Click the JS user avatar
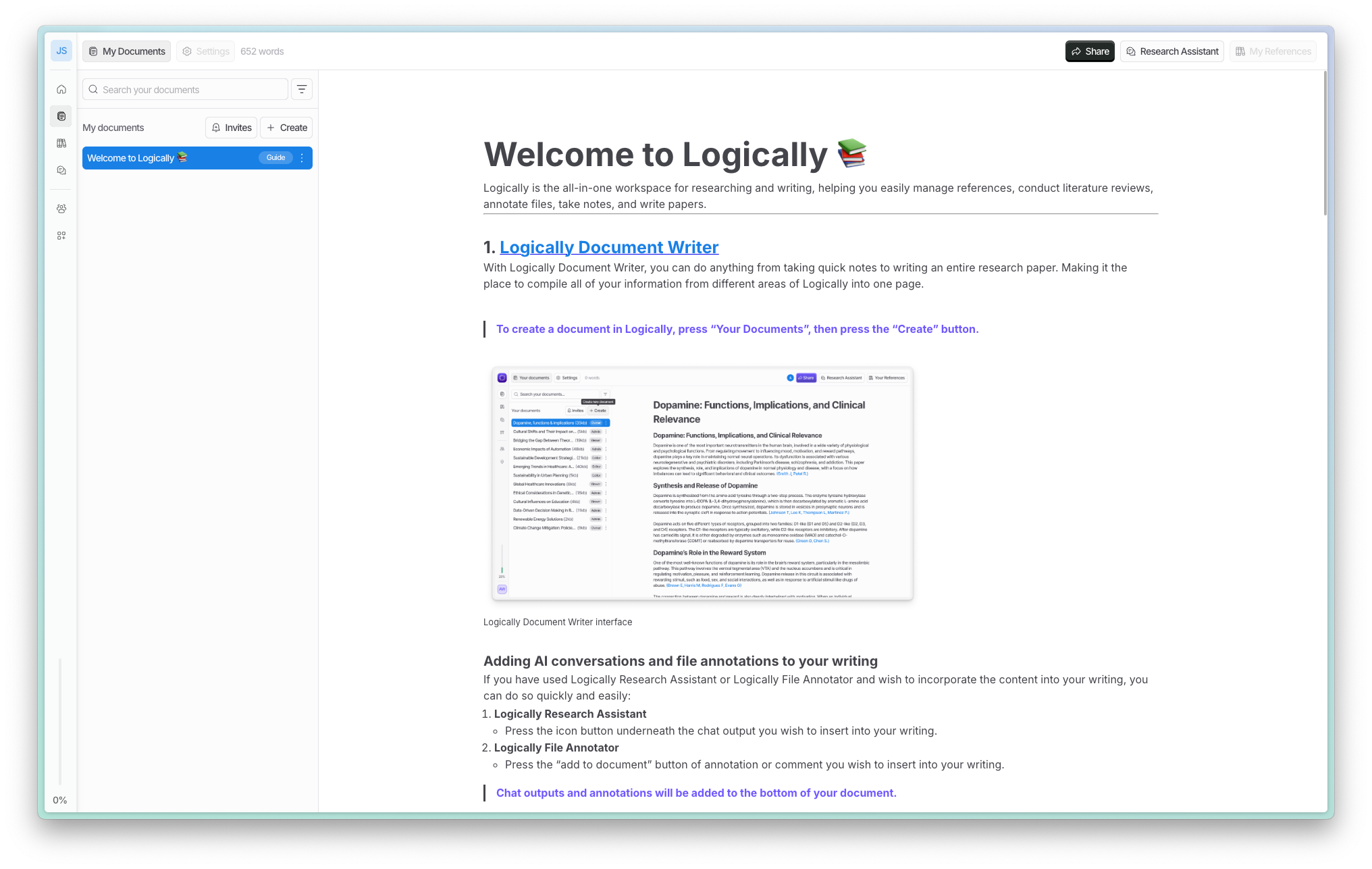Viewport: 1372px width, 869px height. click(x=61, y=51)
